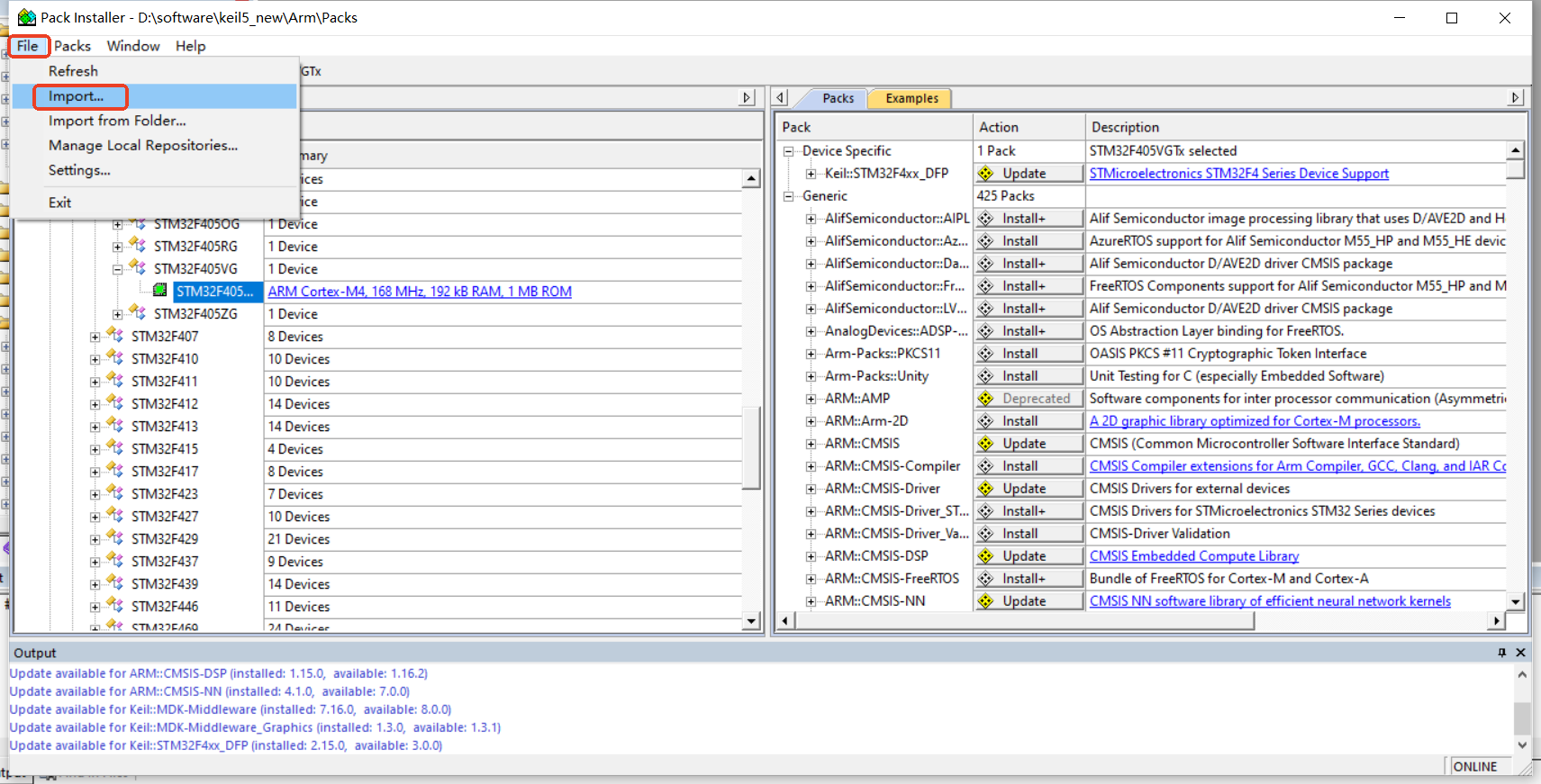1541x784 pixels.
Task: Click the STM32F407 device family icon
Action: coord(115,335)
